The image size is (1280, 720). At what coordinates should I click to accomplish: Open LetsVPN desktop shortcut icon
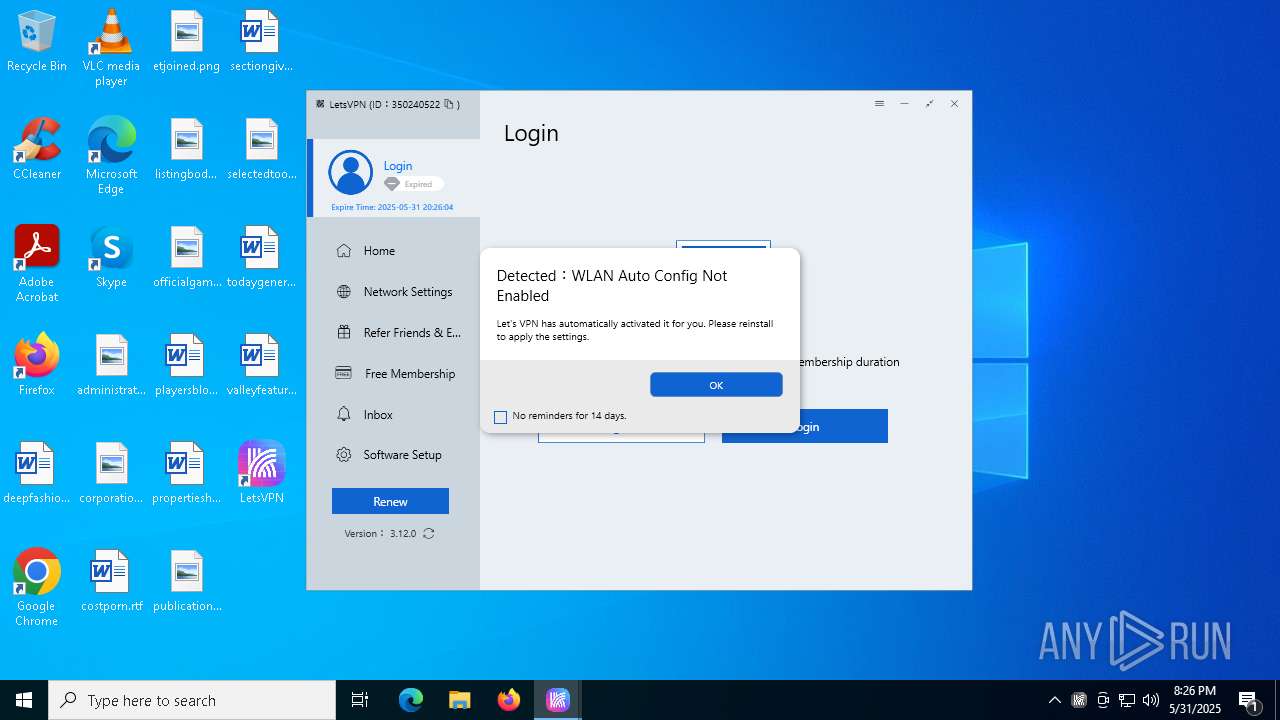coord(262,472)
